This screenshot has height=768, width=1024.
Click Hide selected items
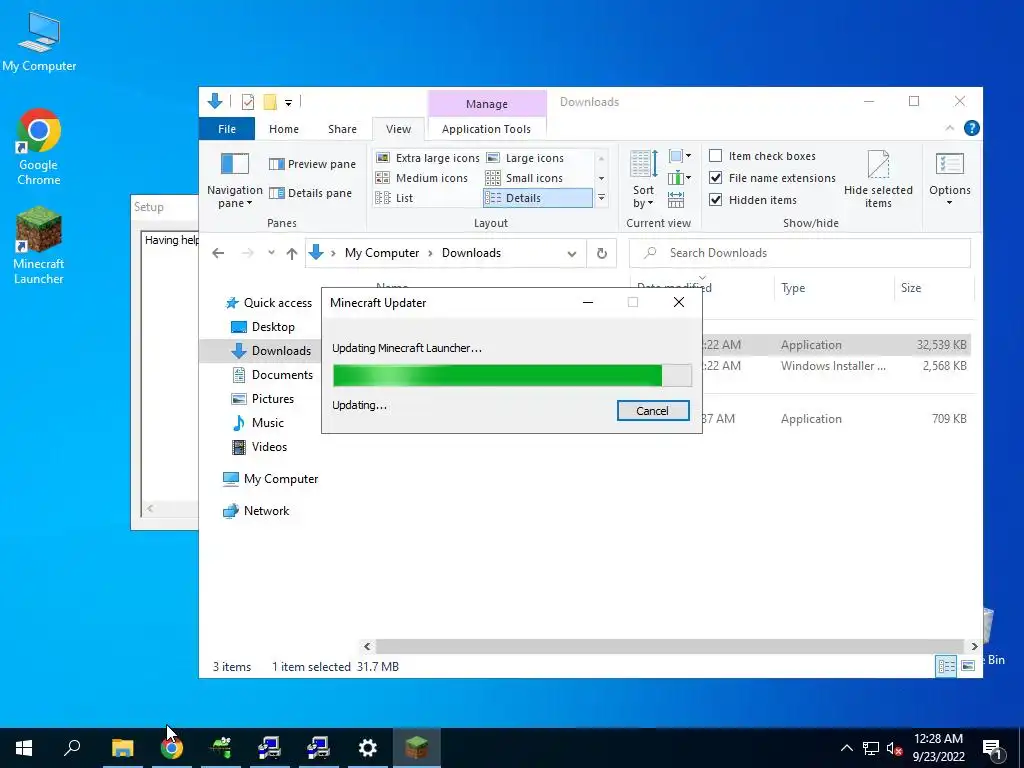(878, 180)
